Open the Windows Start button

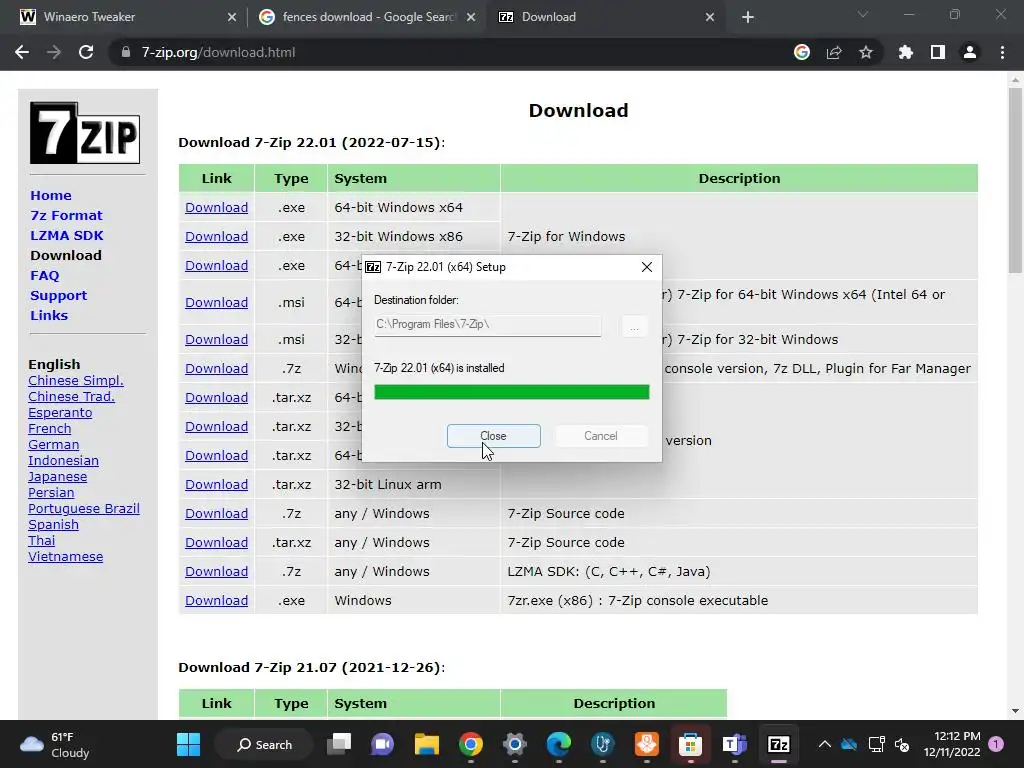coord(189,744)
